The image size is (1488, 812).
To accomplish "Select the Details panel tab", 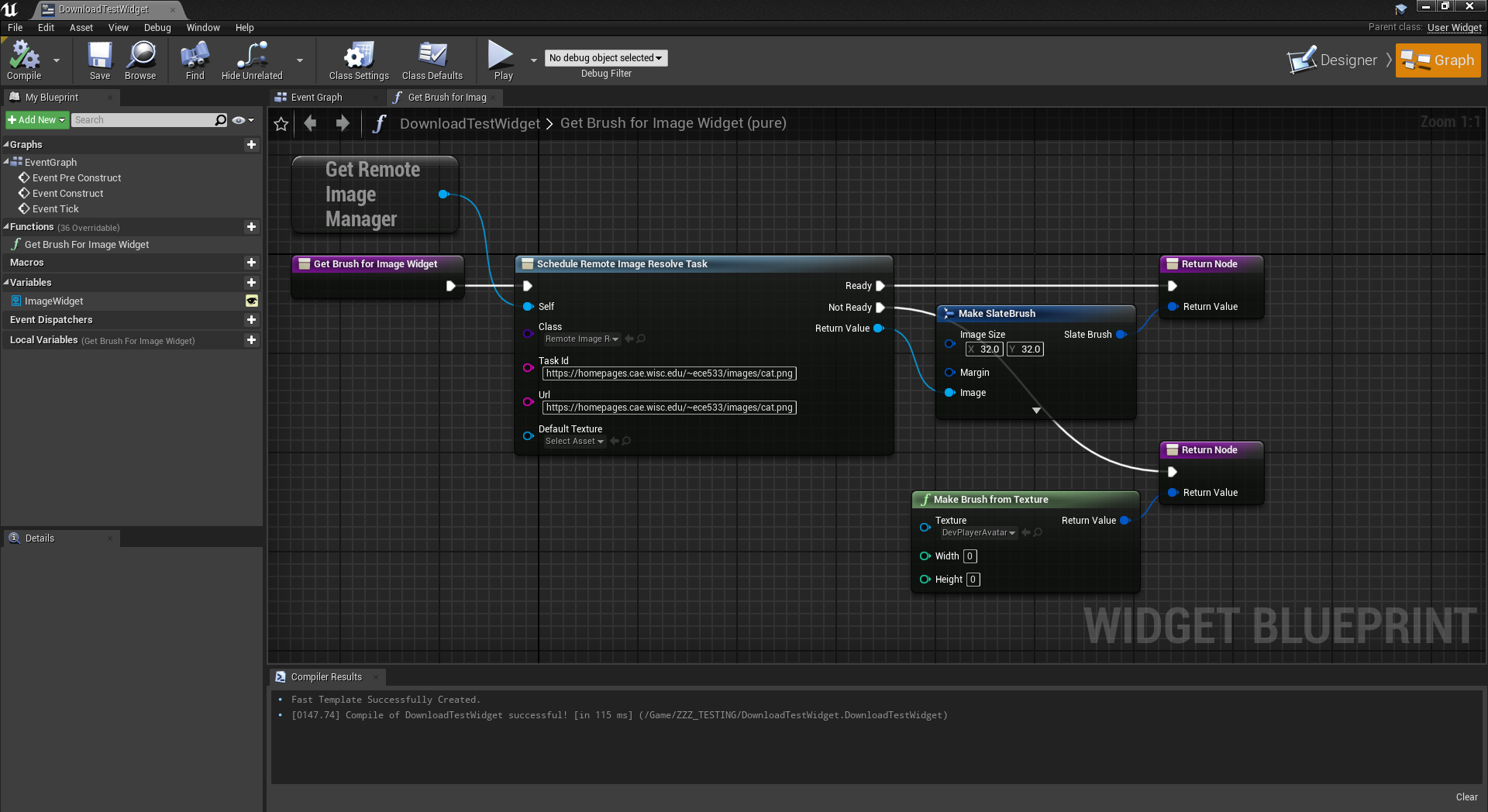I will click(x=60, y=538).
